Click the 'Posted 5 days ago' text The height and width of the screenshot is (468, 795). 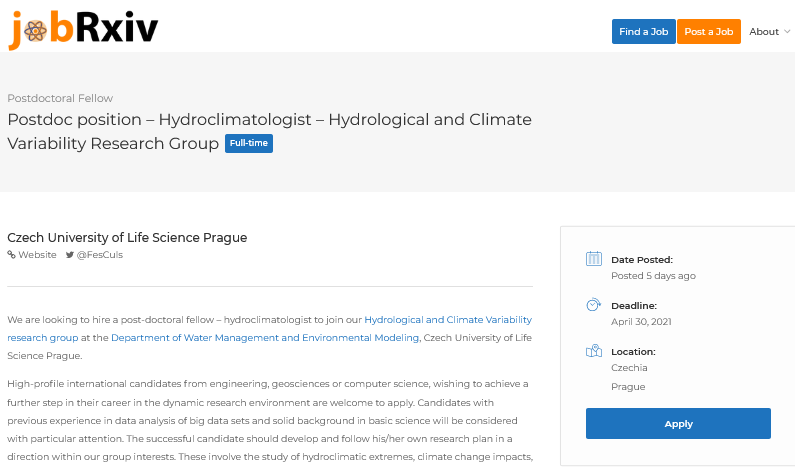coord(653,276)
